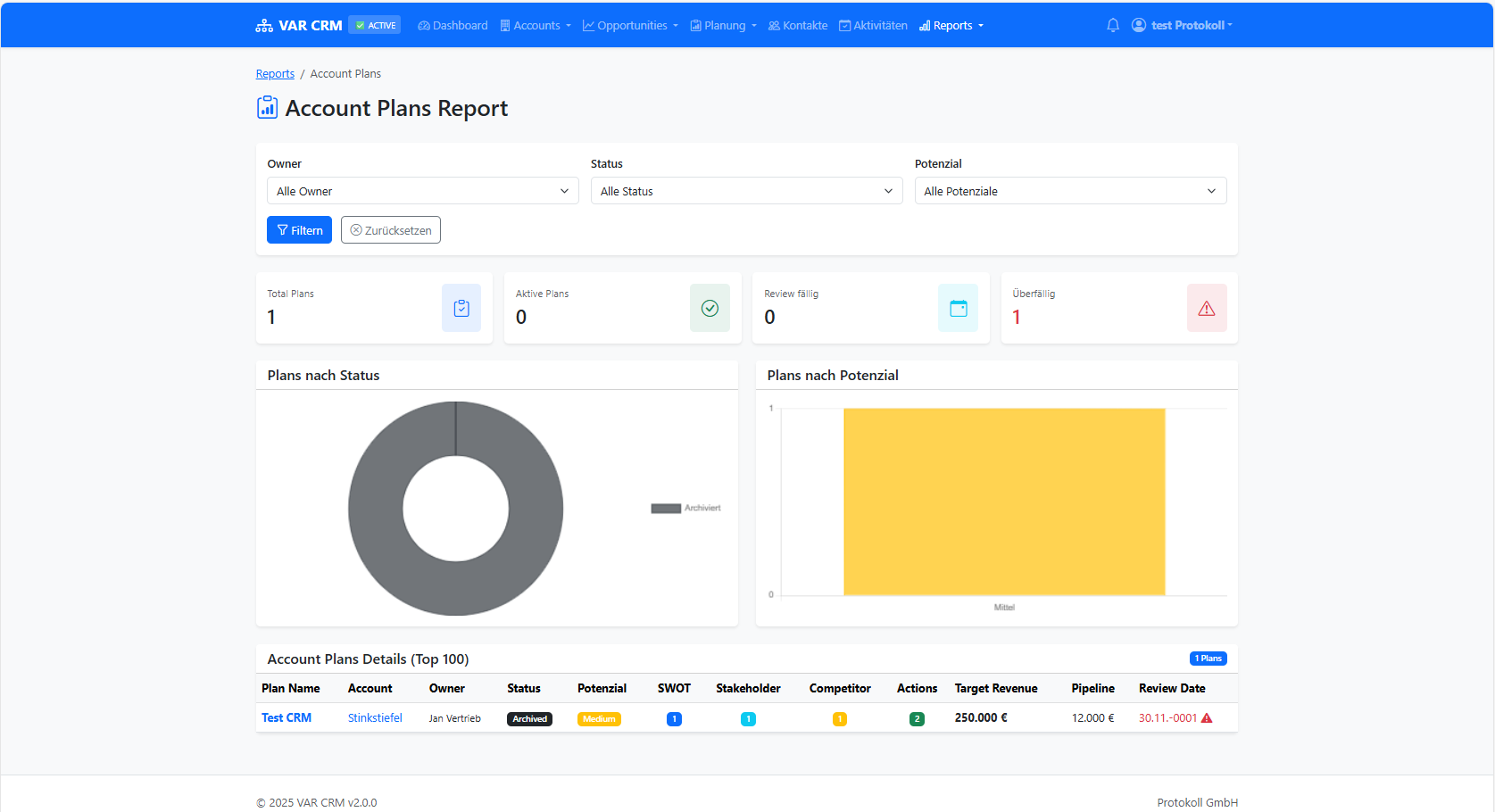Click the notification bell icon

point(1112,25)
